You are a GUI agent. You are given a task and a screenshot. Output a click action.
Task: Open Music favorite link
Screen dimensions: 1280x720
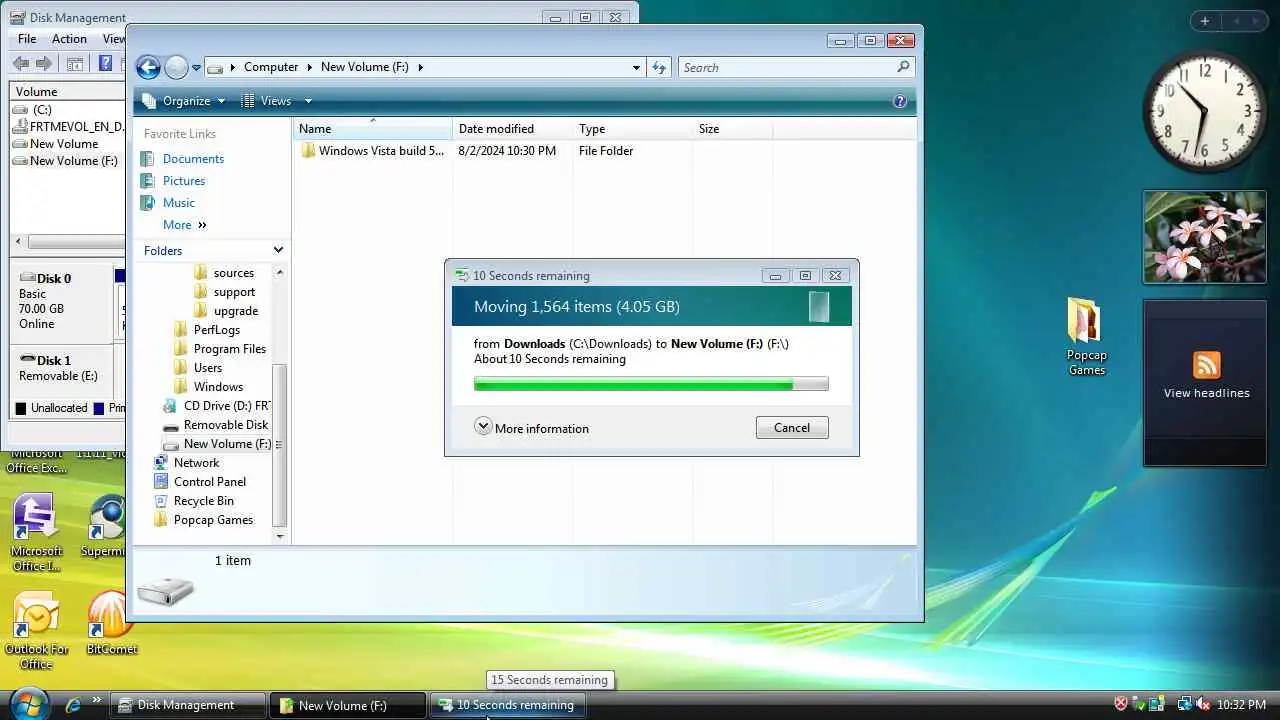point(179,203)
